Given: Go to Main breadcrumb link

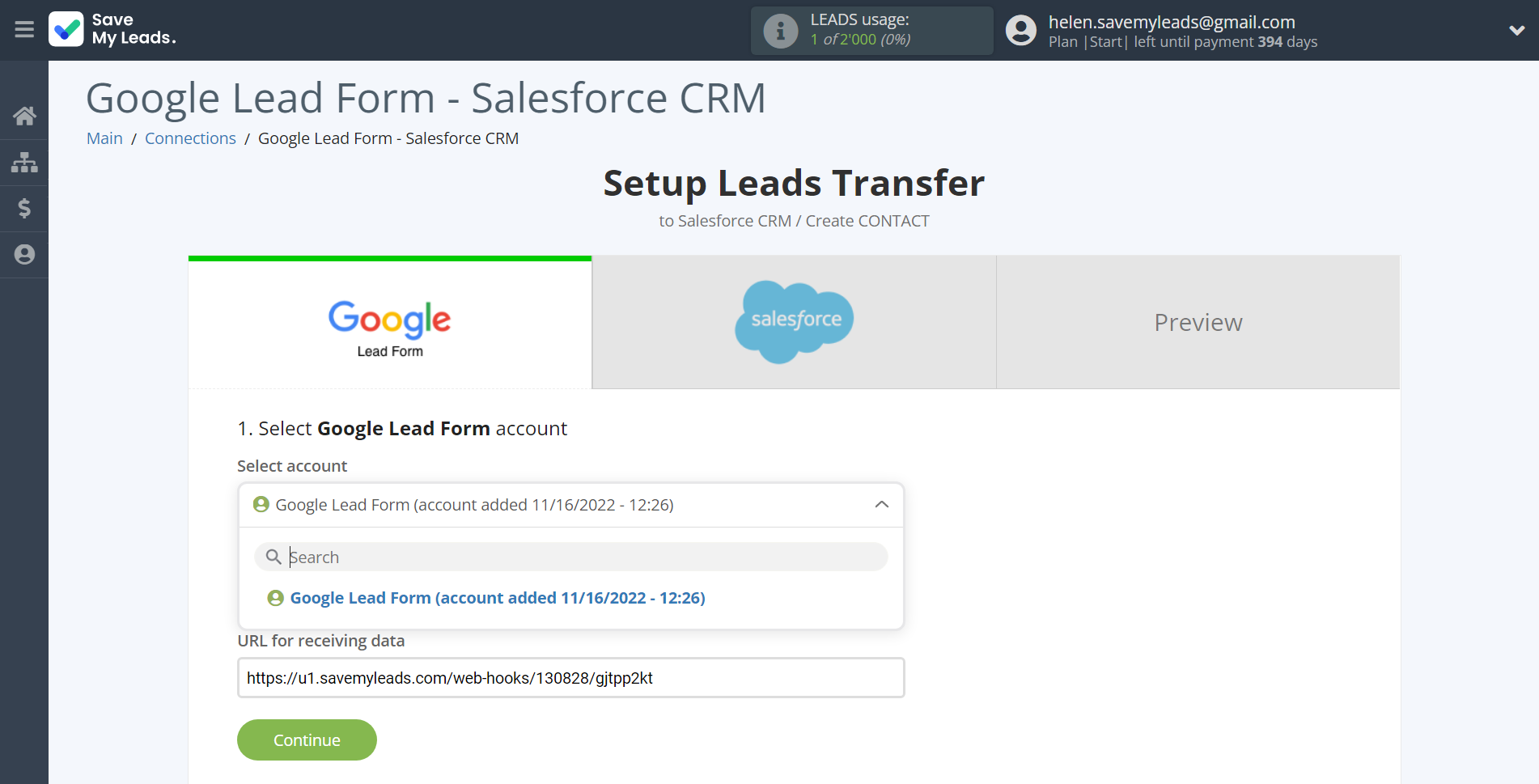Looking at the screenshot, I should (x=104, y=138).
